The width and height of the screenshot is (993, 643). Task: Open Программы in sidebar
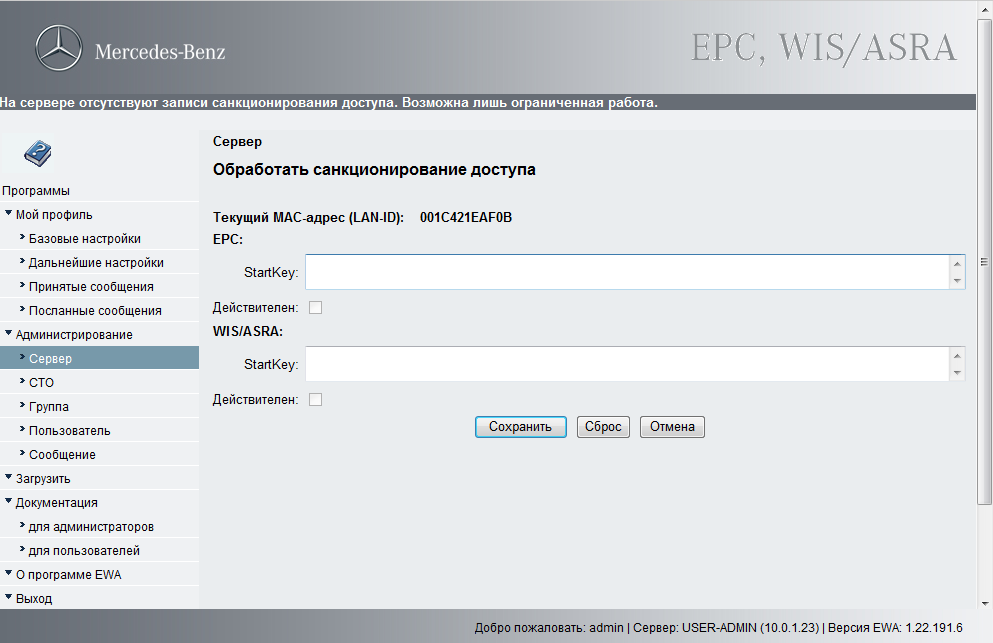coord(35,191)
